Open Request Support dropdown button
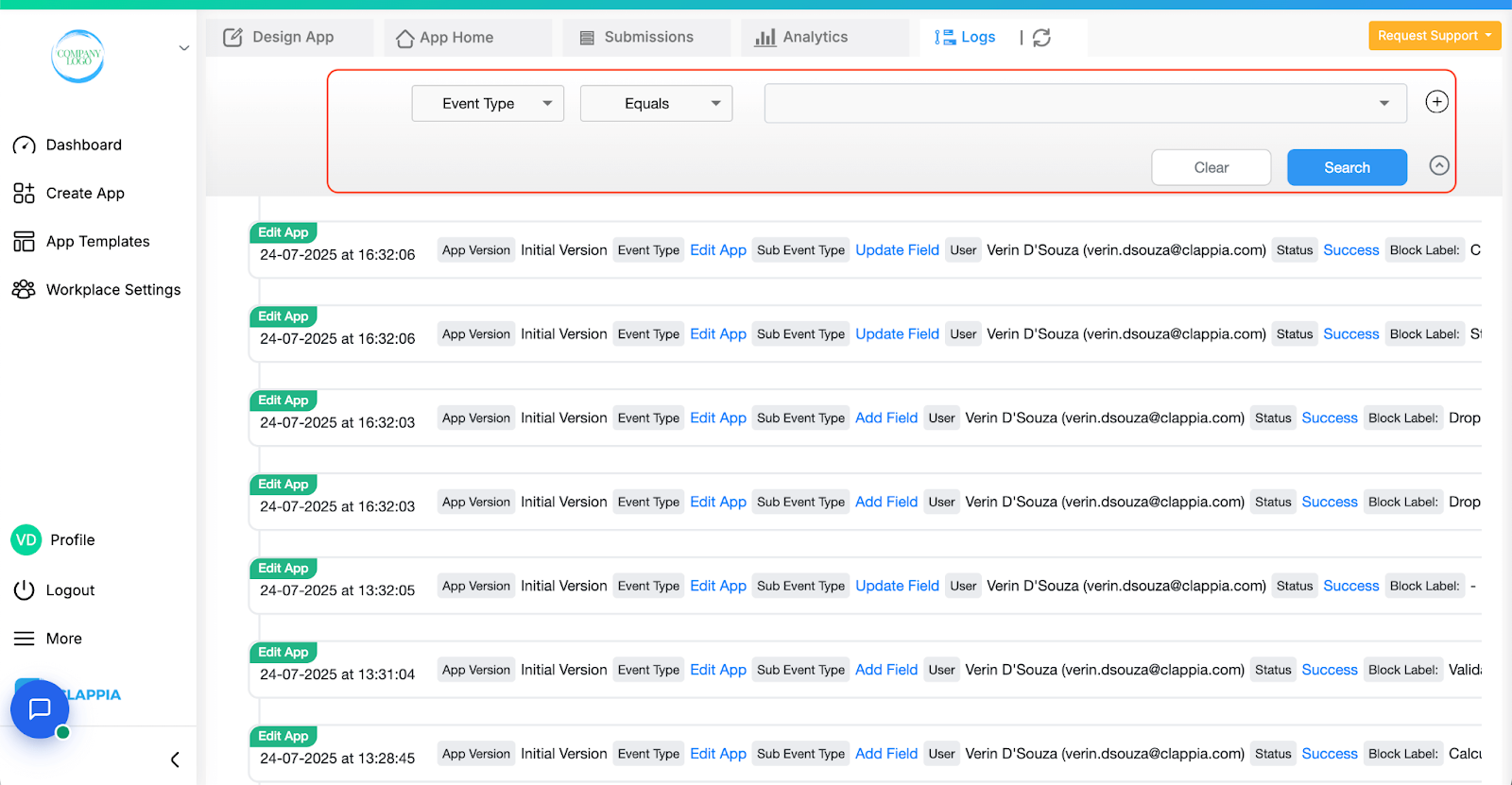Screen dimensions: 1512x785 click(1435, 36)
